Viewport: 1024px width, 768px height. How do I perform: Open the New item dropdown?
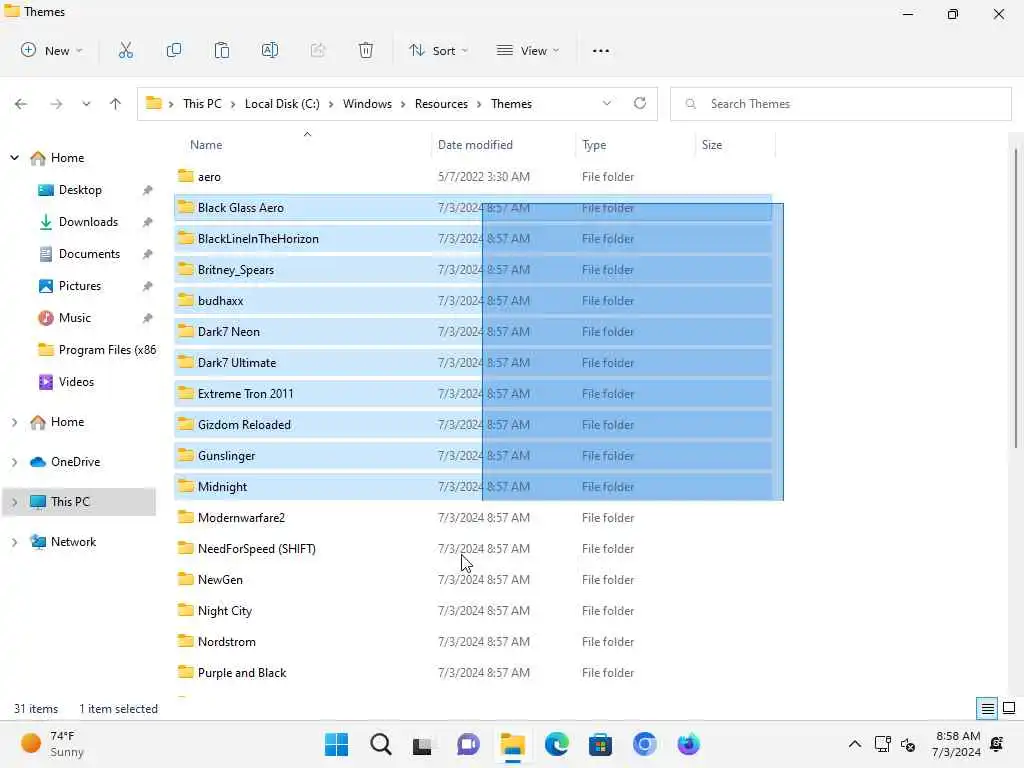pyautogui.click(x=52, y=50)
